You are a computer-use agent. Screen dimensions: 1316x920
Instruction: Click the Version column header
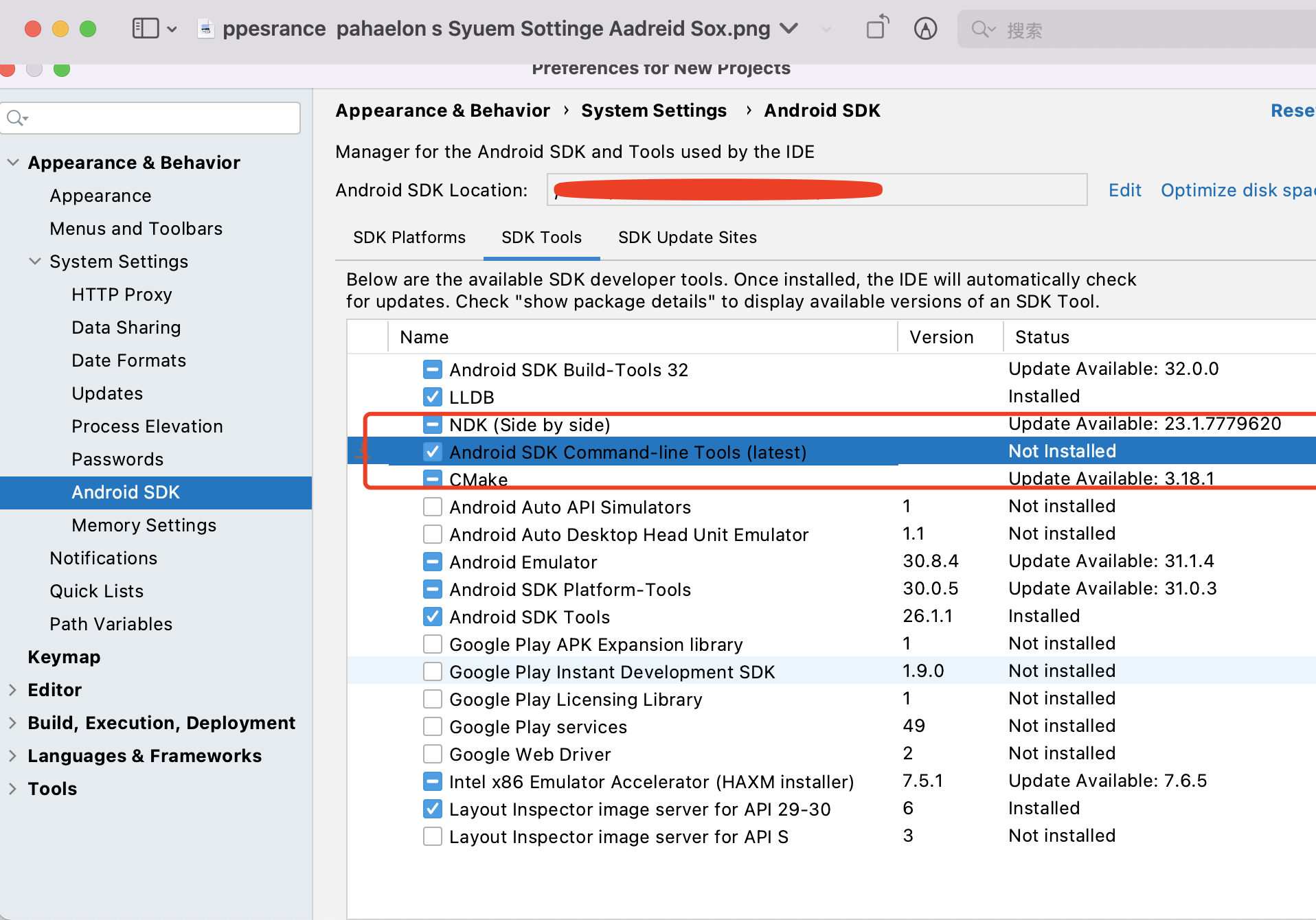[x=951, y=337]
